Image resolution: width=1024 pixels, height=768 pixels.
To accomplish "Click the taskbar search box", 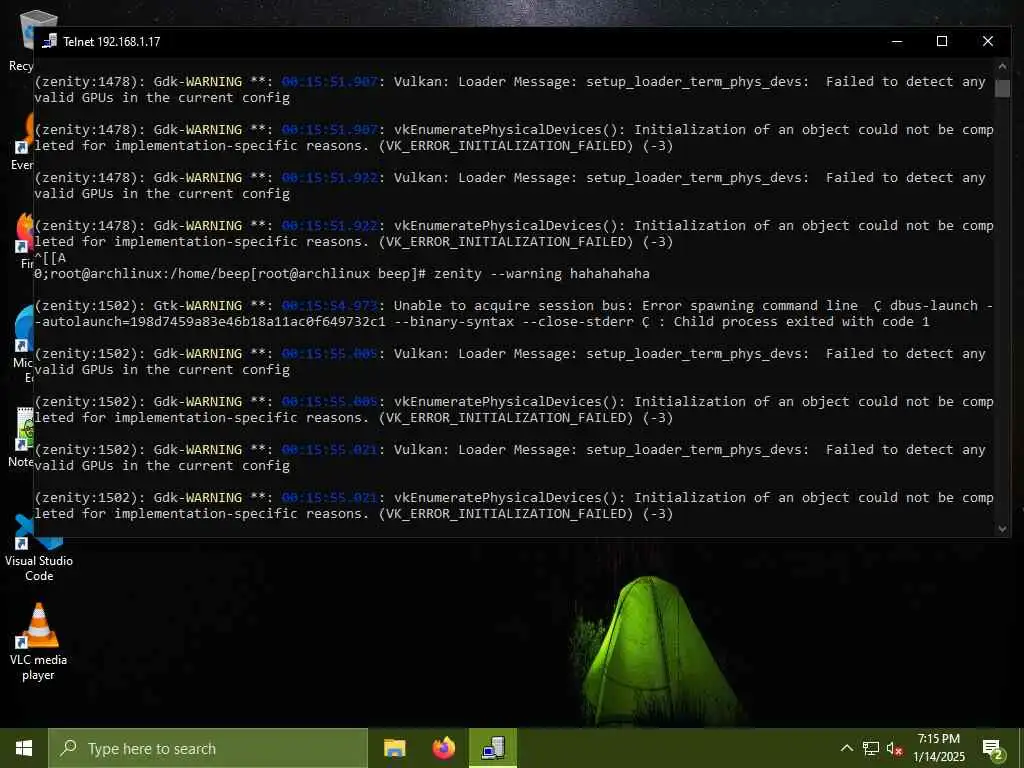I will [208, 748].
